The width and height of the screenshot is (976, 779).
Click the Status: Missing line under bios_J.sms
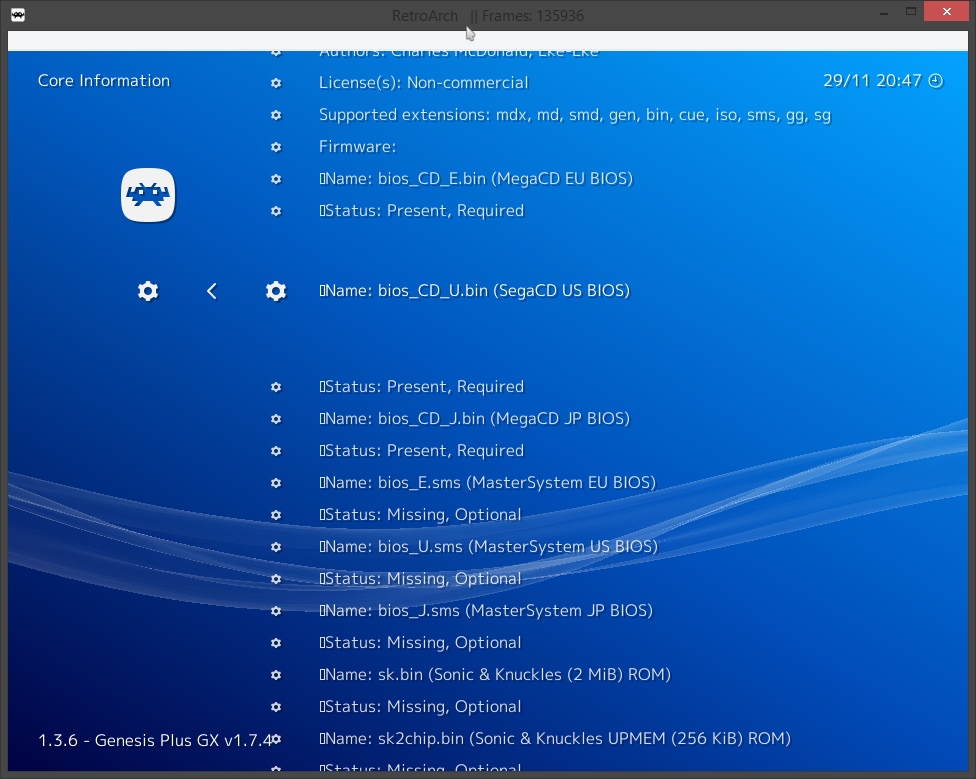click(x=420, y=643)
